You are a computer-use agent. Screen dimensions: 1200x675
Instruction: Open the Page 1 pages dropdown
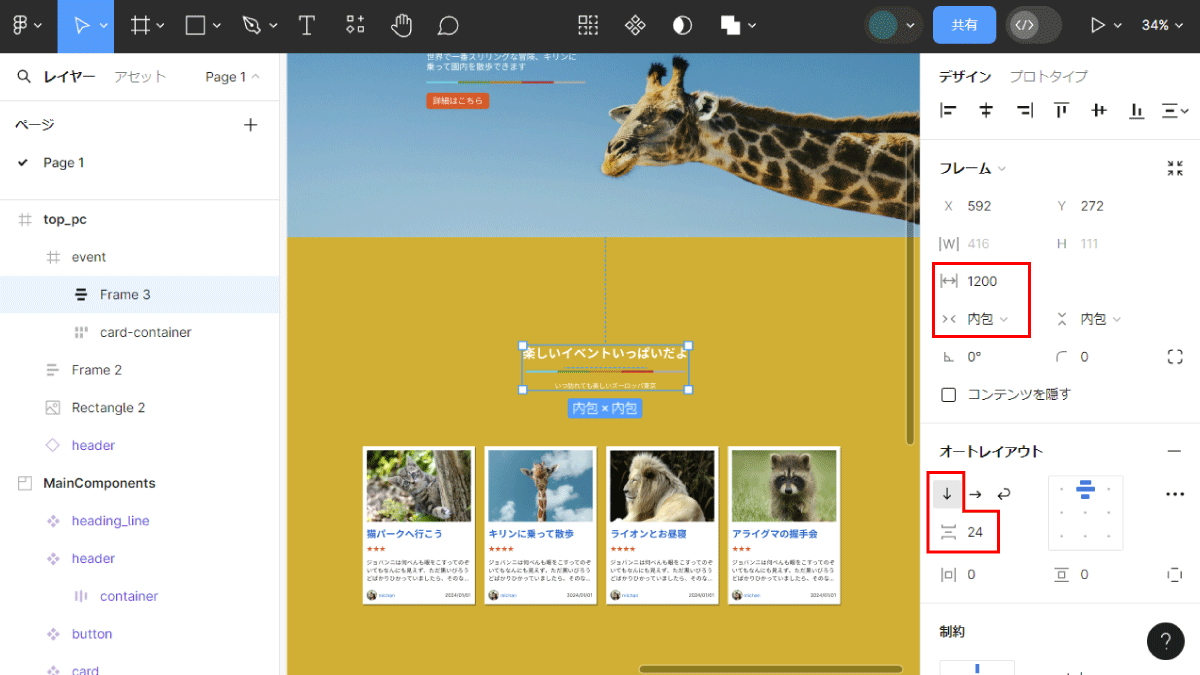[232, 77]
